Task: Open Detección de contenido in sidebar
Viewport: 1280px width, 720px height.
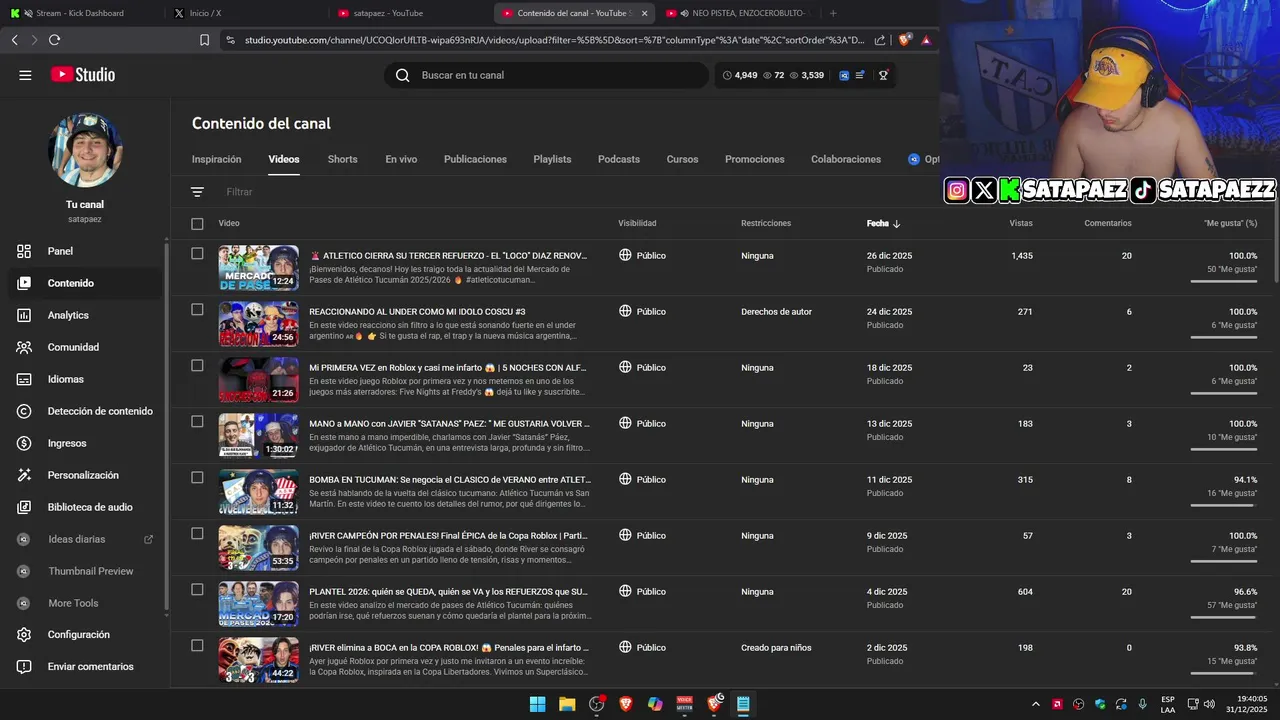Action: tap(85, 411)
